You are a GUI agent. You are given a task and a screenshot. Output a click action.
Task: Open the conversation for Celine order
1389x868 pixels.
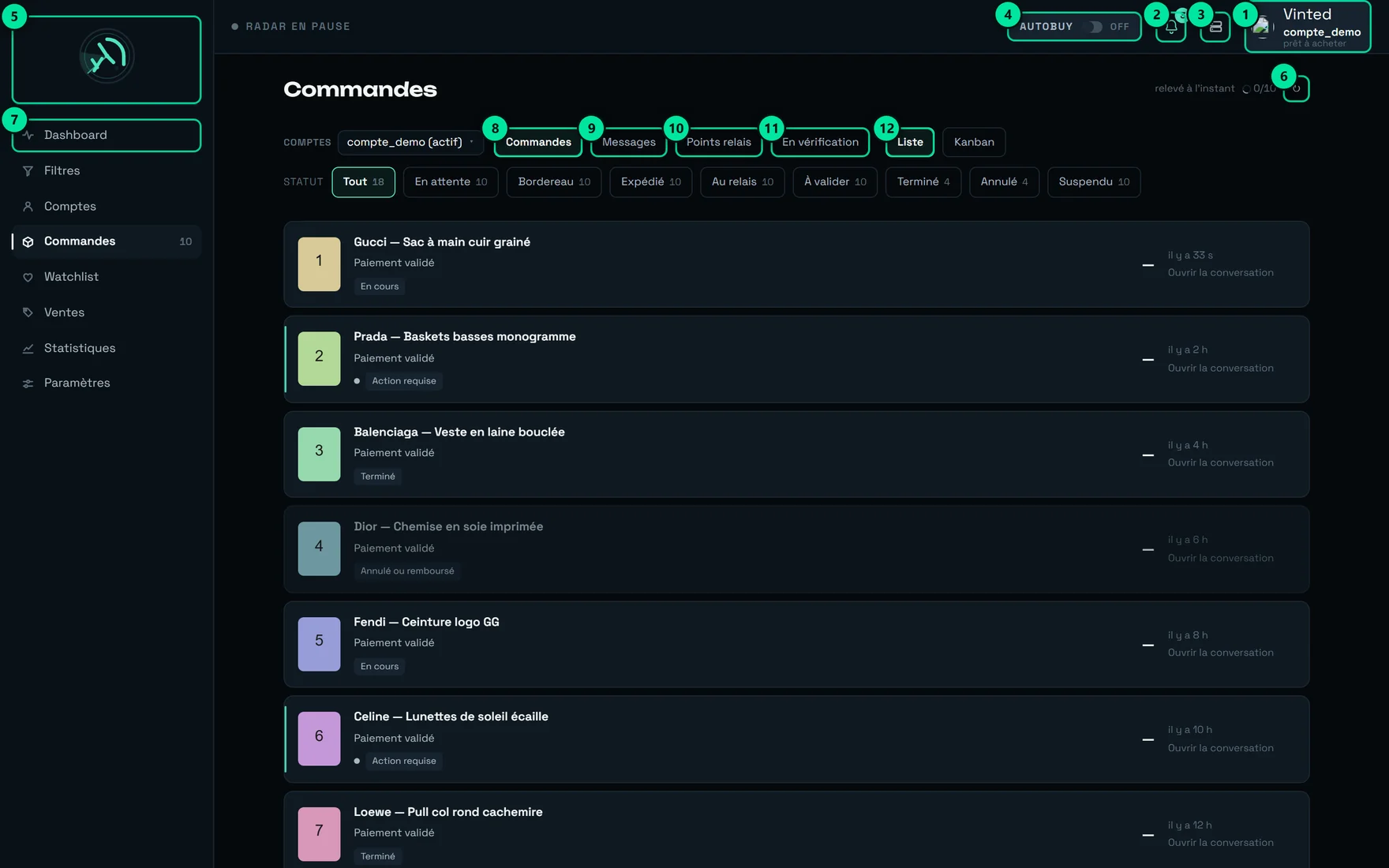[x=1221, y=749]
